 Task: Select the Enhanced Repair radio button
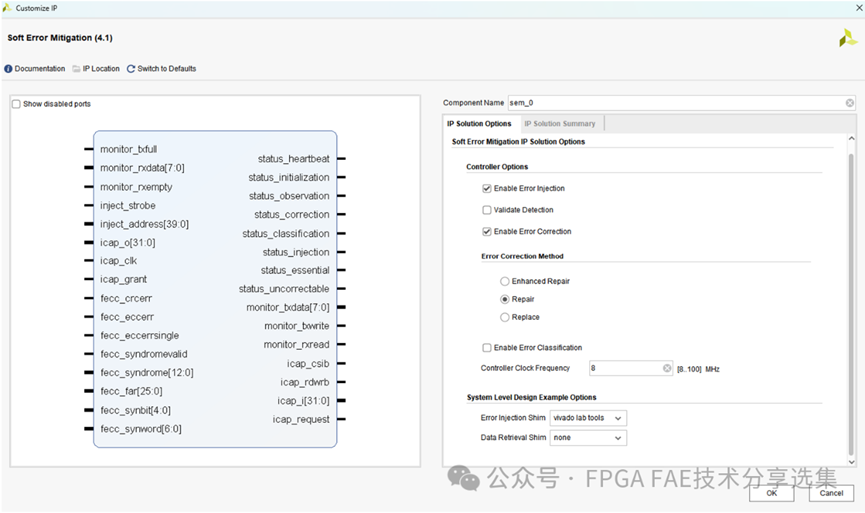(x=505, y=282)
